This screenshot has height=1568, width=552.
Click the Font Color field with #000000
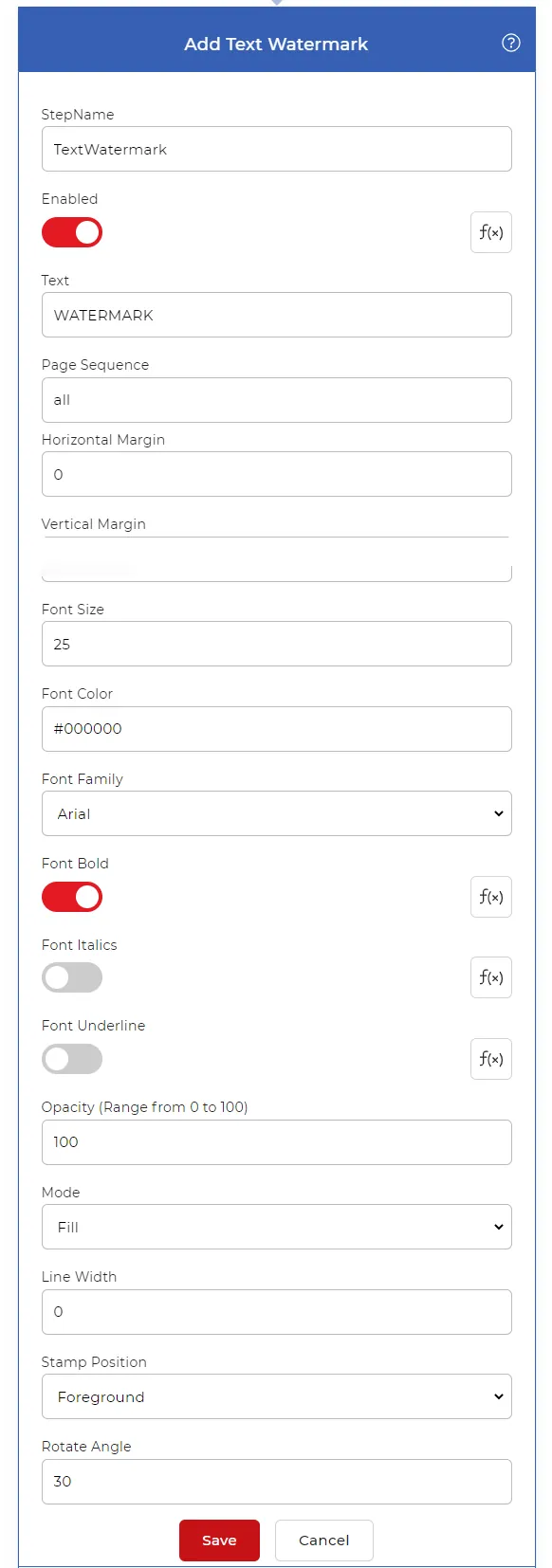click(277, 729)
